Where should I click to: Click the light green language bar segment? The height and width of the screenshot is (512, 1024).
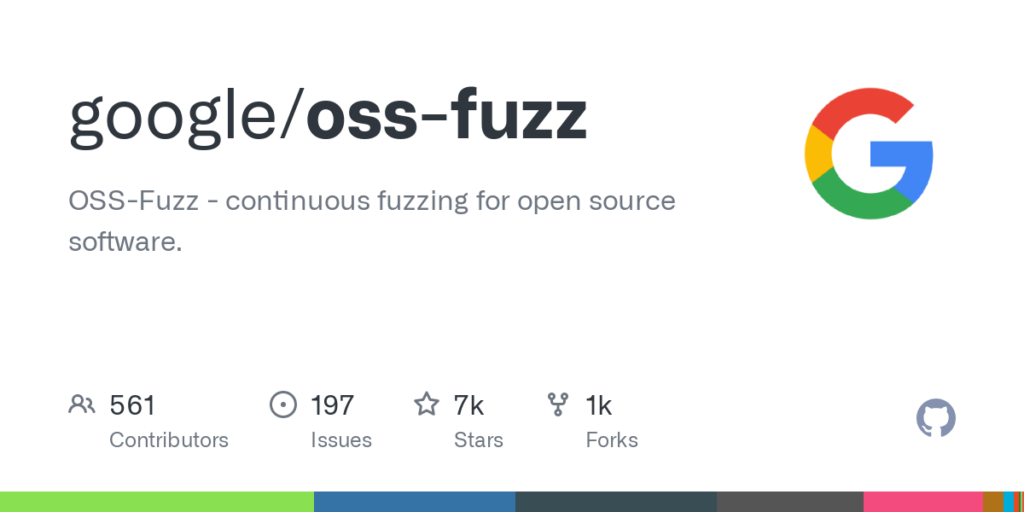click(x=157, y=501)
